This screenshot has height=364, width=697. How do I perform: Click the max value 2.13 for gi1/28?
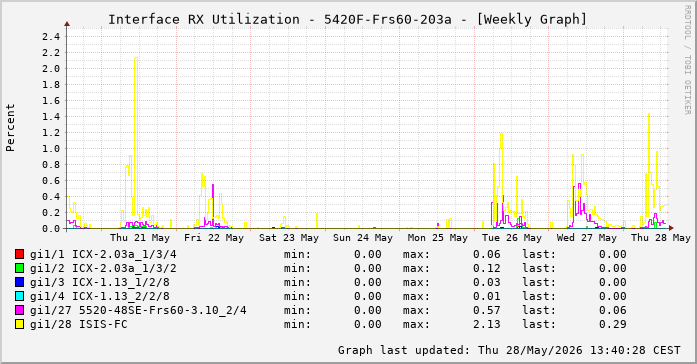tap(487, 324)
